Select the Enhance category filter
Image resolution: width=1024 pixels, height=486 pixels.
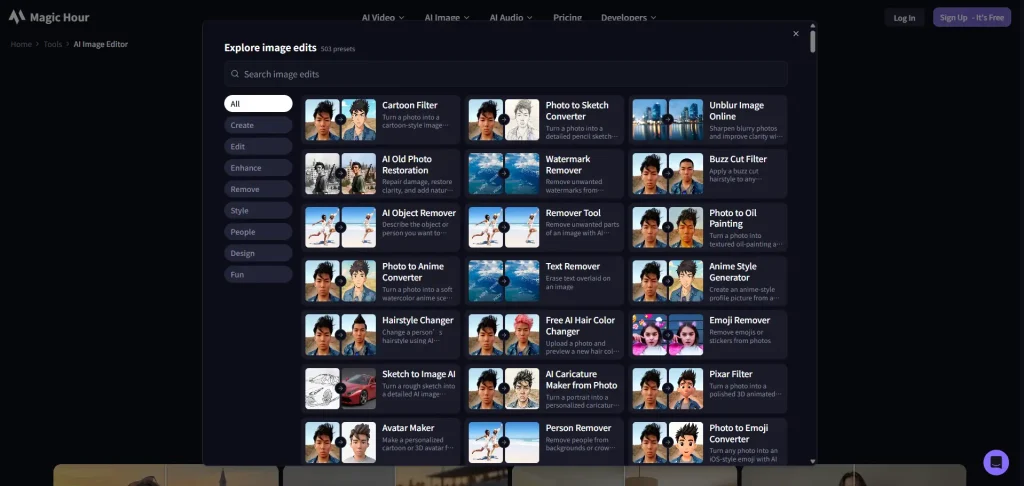pos(258,168)
